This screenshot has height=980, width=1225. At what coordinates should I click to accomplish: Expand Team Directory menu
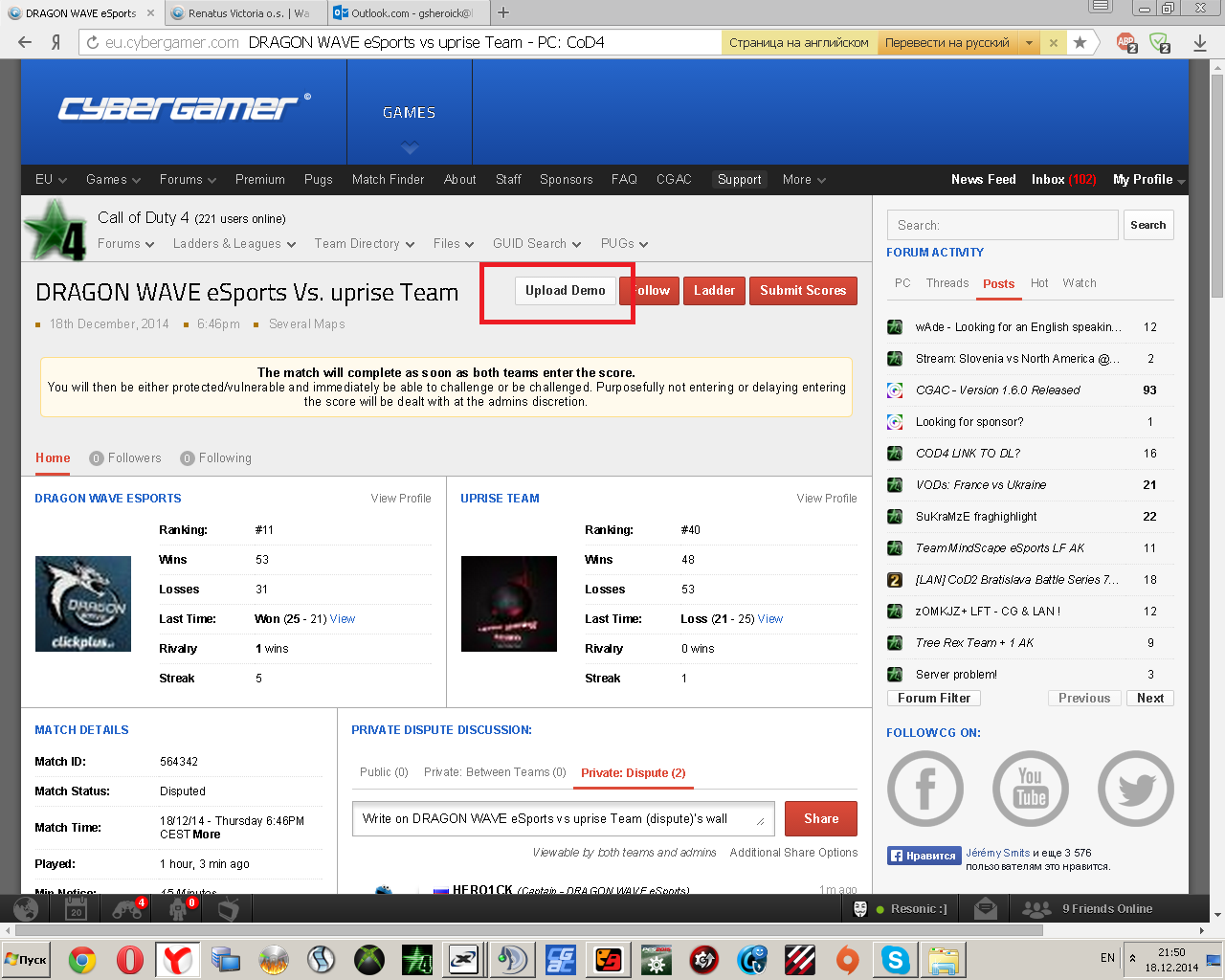(x=365, y=244)
